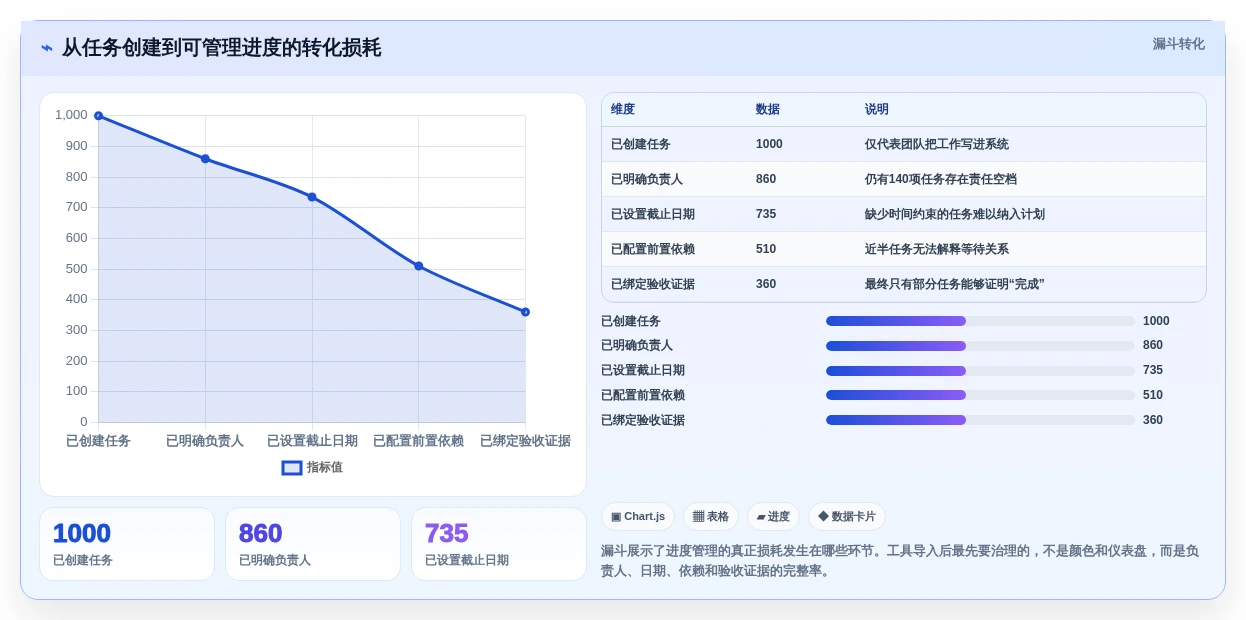Open the 735 已设置截止日期 data card
The width and height of the screenshot is (1246, 620).
(499, 544)
